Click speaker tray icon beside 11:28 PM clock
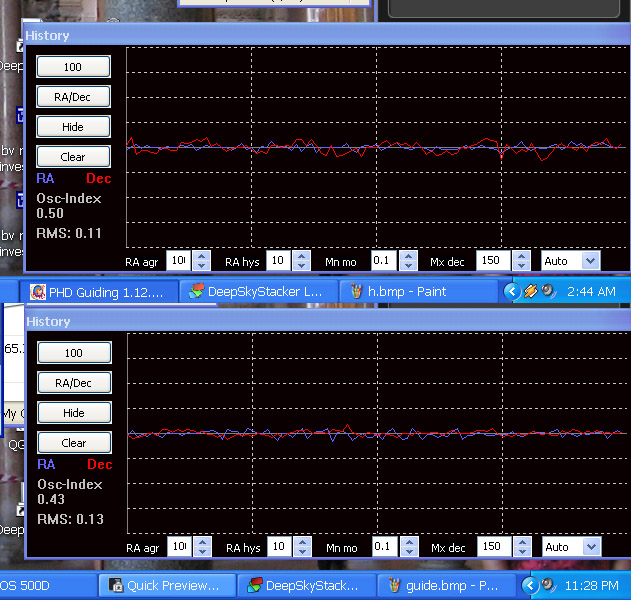Image resolution: width=631 pixels, height=600 pixels. pos(549,584)
